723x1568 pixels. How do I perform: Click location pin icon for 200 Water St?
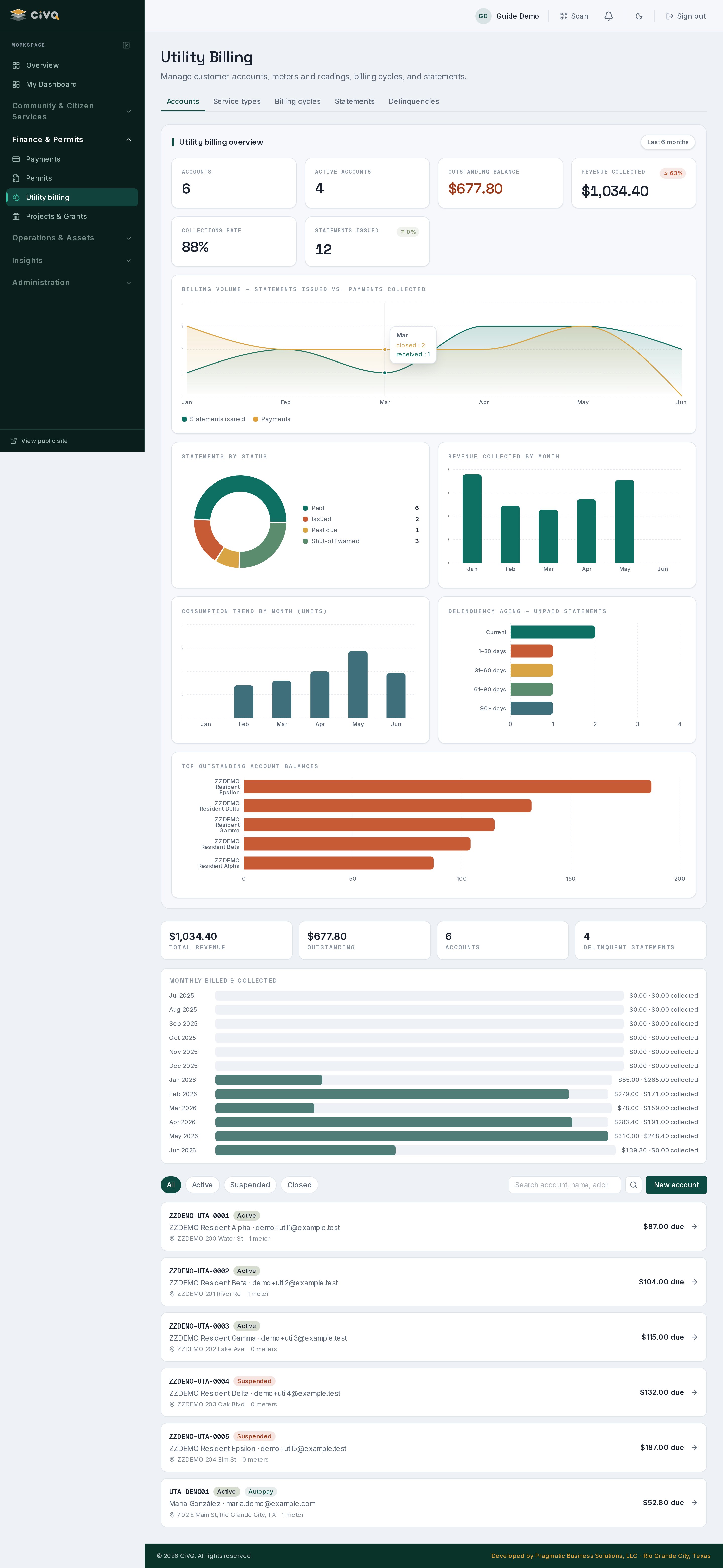tap(172, 1239)
